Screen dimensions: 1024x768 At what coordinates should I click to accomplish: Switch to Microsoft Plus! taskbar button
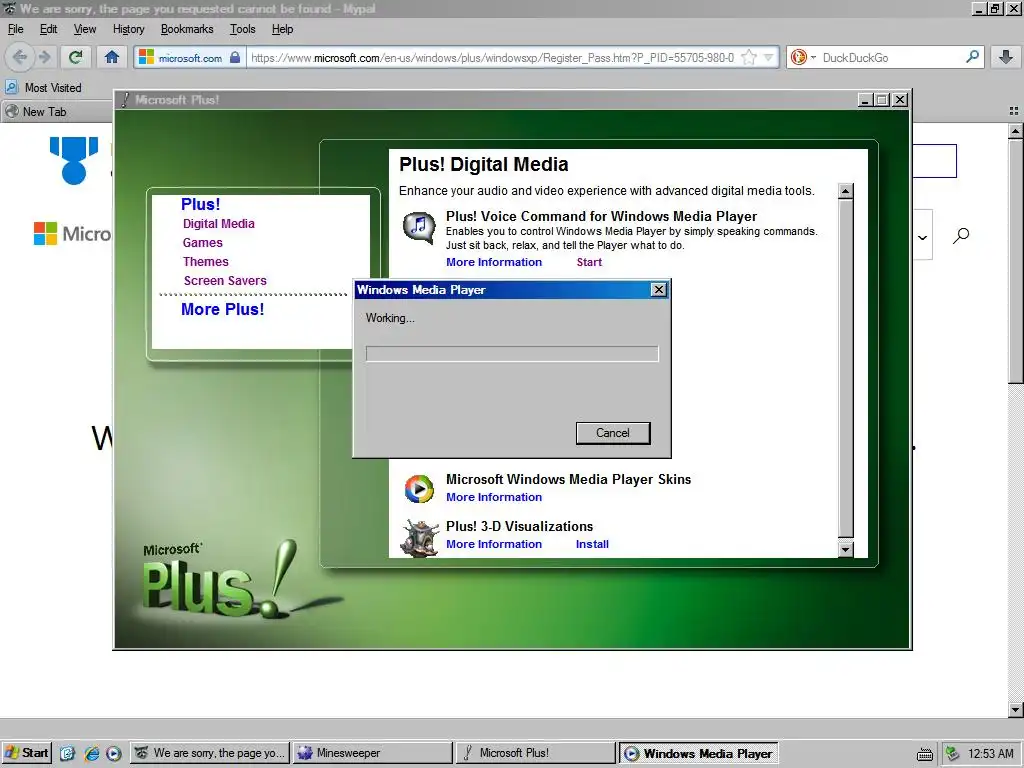pos(536,753)
